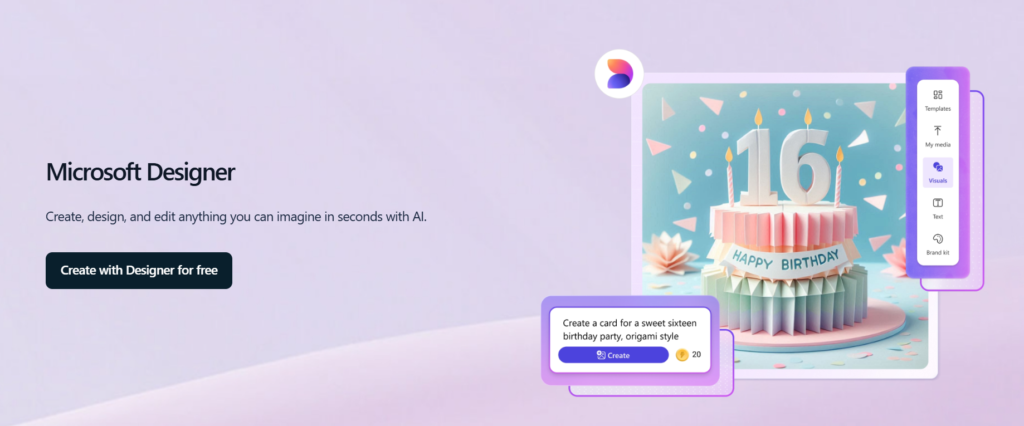Click the sparkle icon inside Create button
Viewport: 1024px width, 426px height.
coord(601,355)
